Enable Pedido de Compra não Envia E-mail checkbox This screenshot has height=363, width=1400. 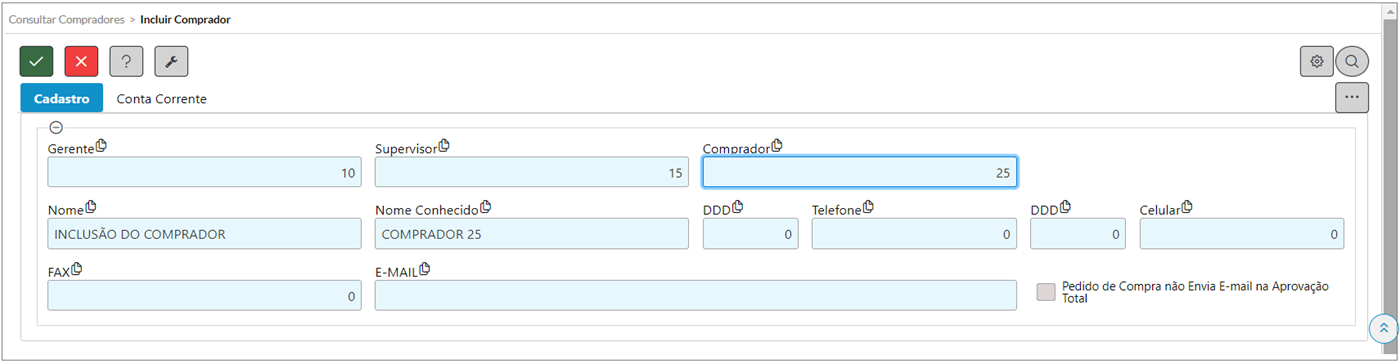pos(1046,292)
